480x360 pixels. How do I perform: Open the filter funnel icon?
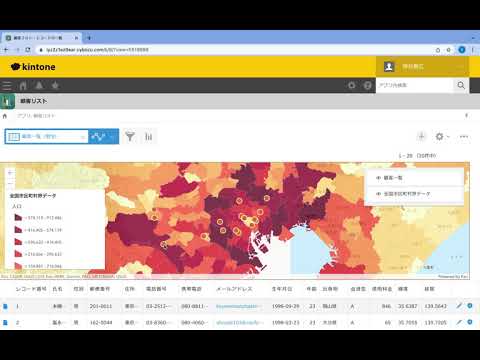click(130, 136)
